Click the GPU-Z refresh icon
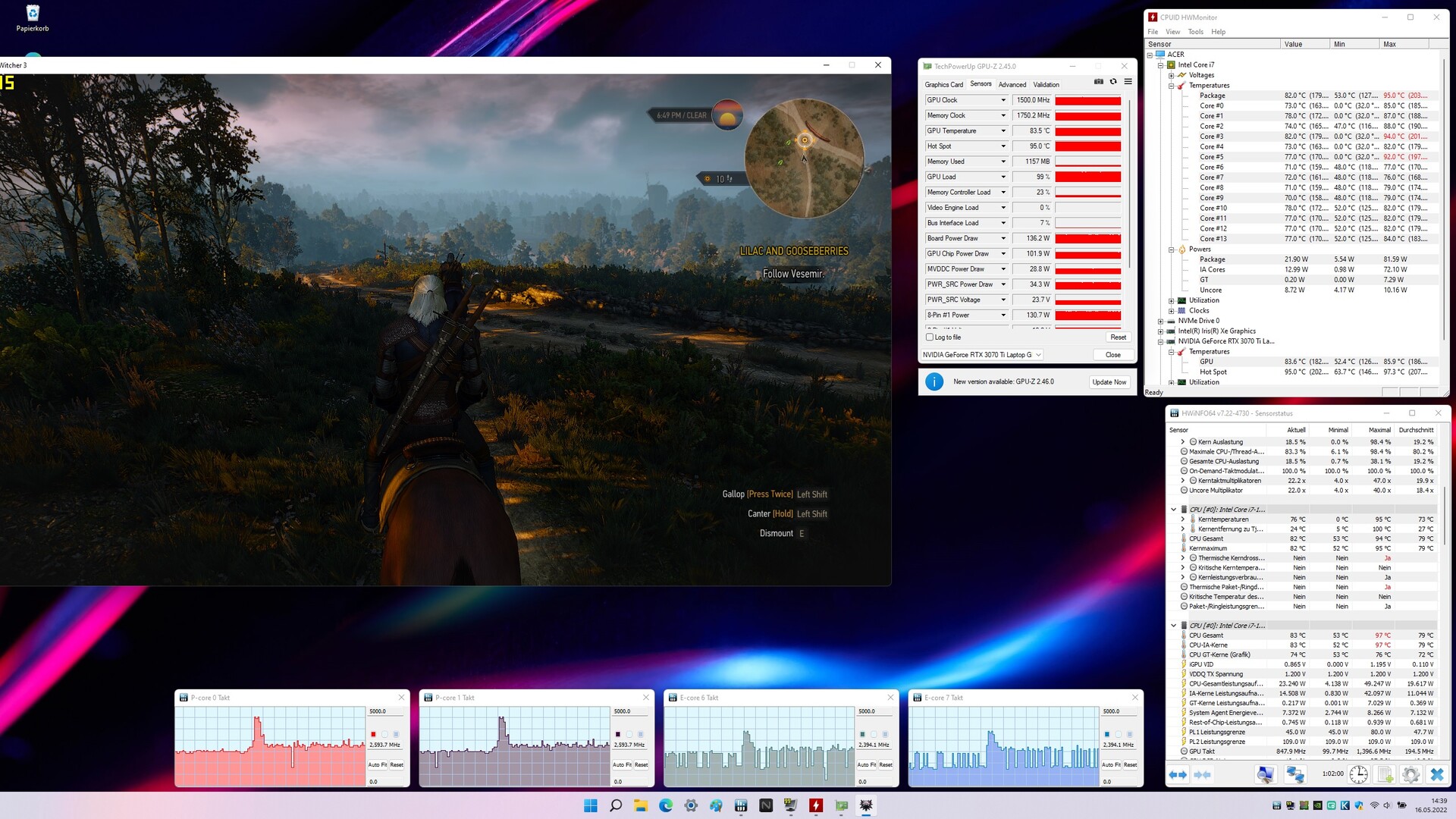Image resolution: width=1456 pixels, height=819 pixels. click(x=1113, y=82)
